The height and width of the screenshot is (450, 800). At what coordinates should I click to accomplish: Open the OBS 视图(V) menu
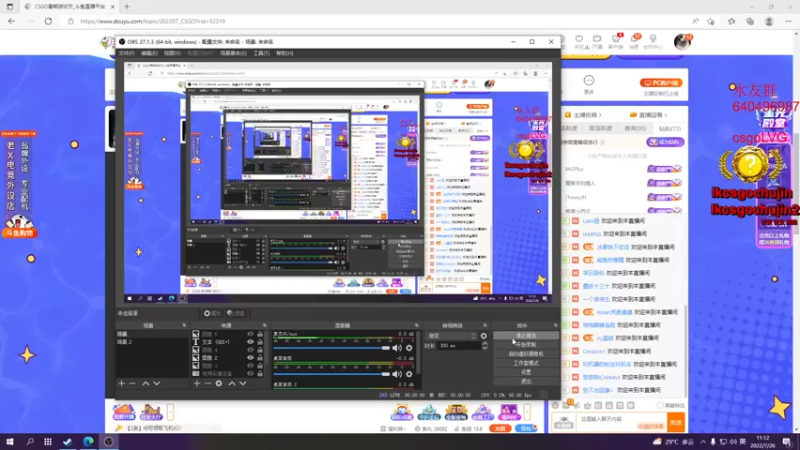click(172, 53)
